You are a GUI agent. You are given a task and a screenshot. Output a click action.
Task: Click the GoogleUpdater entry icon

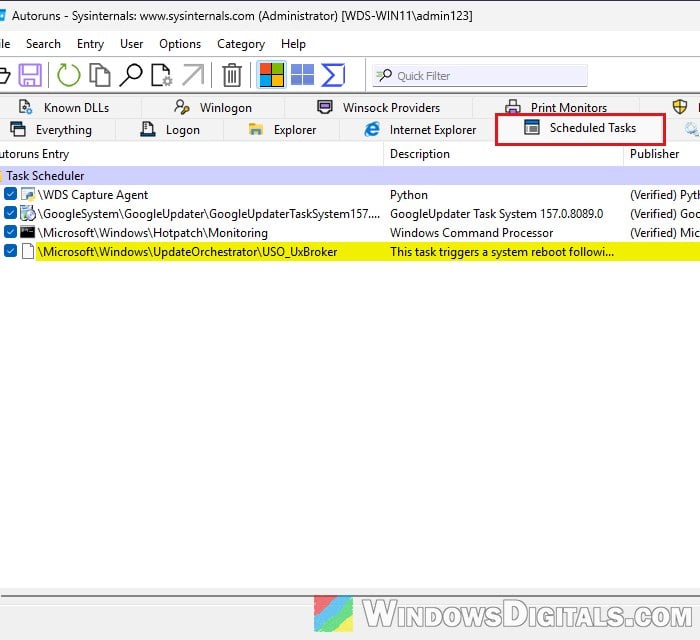tap(28, 213)
